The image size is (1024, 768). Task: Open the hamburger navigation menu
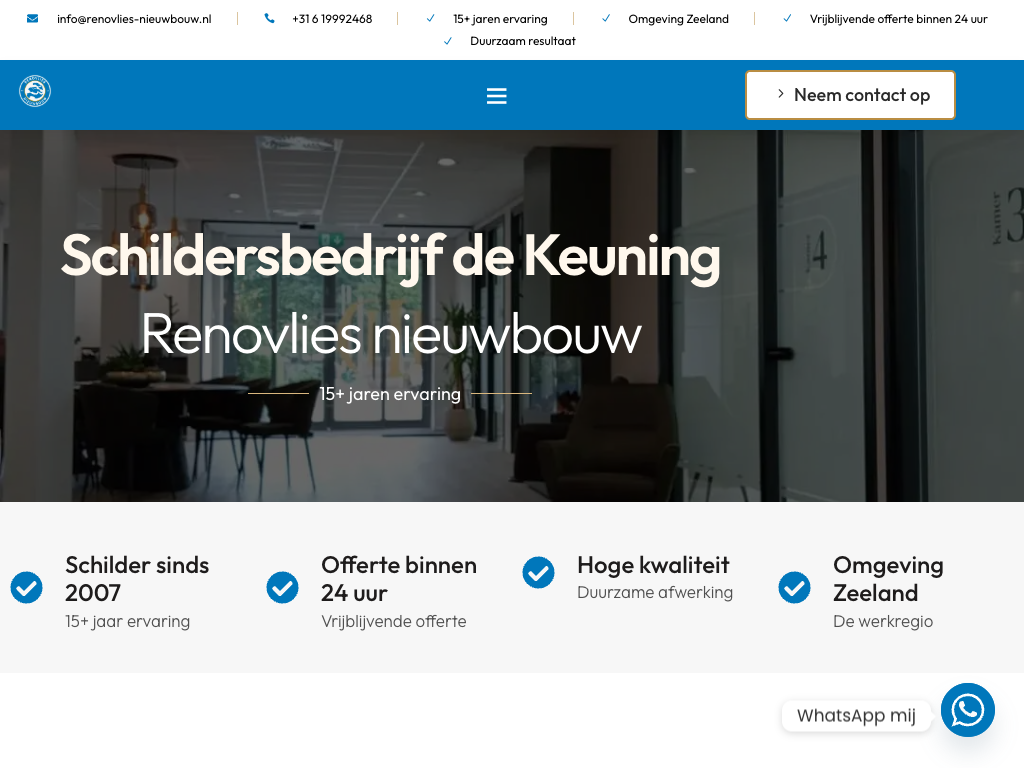(496, 96)
